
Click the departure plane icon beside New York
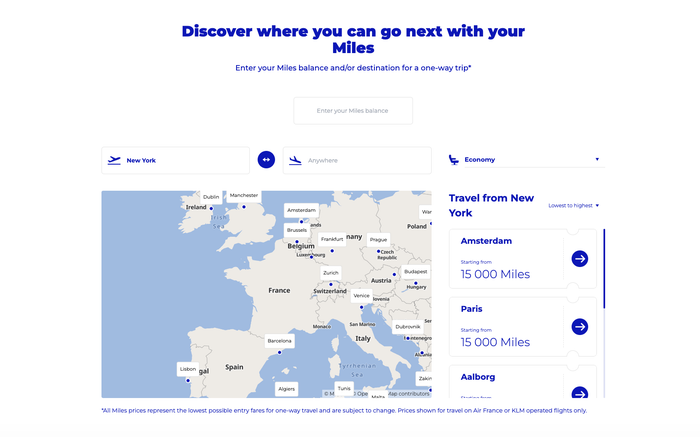click(x=114, y=160)
